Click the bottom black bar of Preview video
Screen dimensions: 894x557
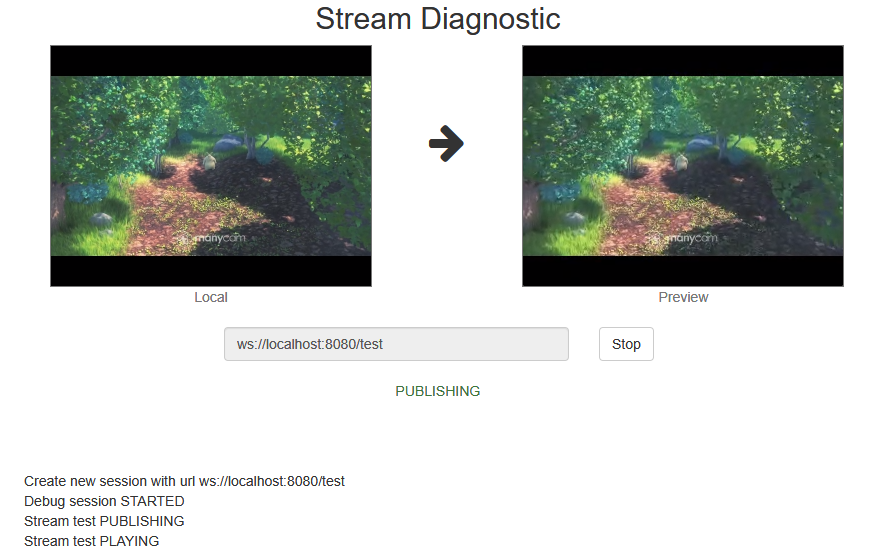click(x=683, y=271)
